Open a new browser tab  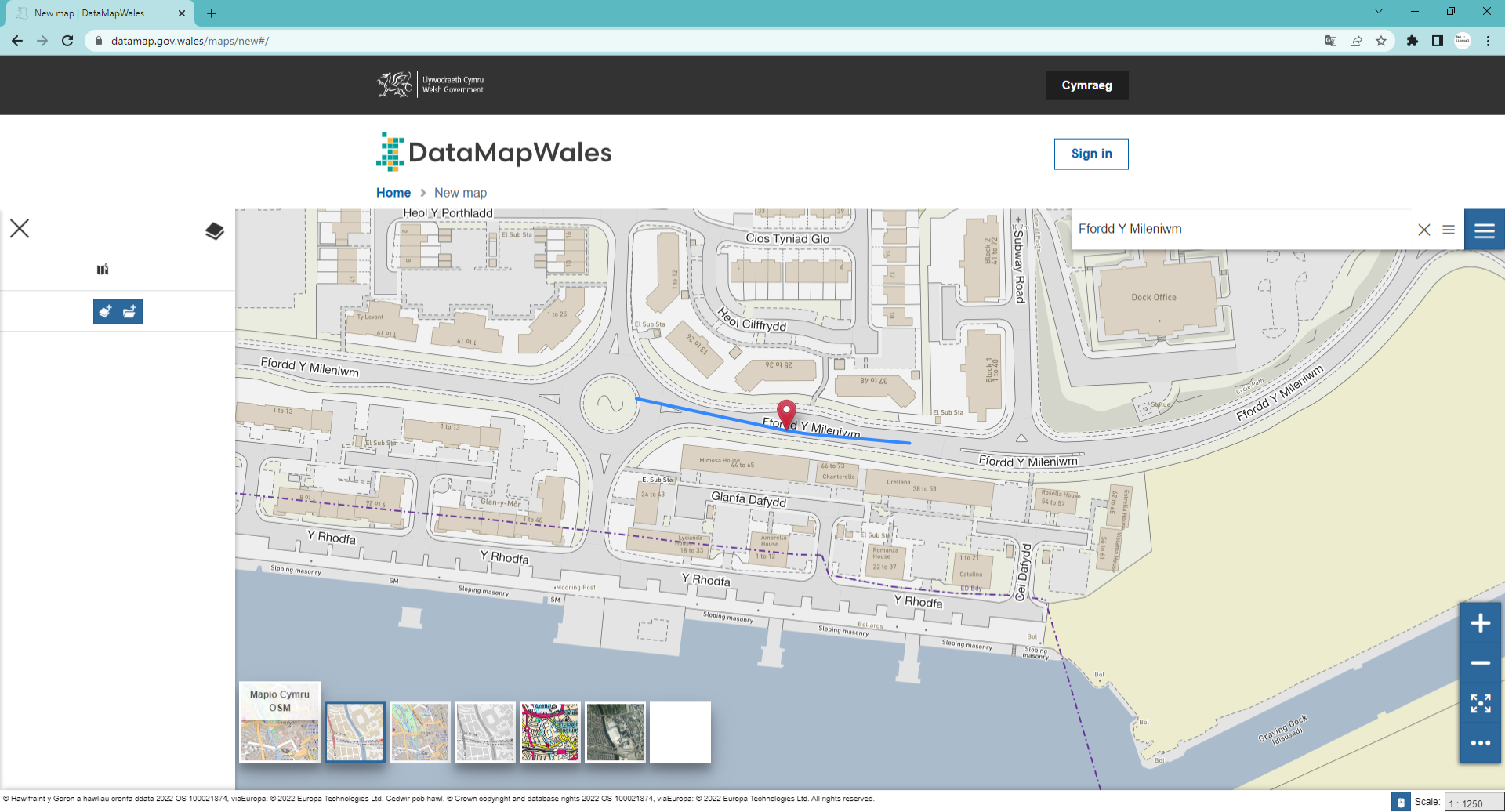click(x=212, y=13)
